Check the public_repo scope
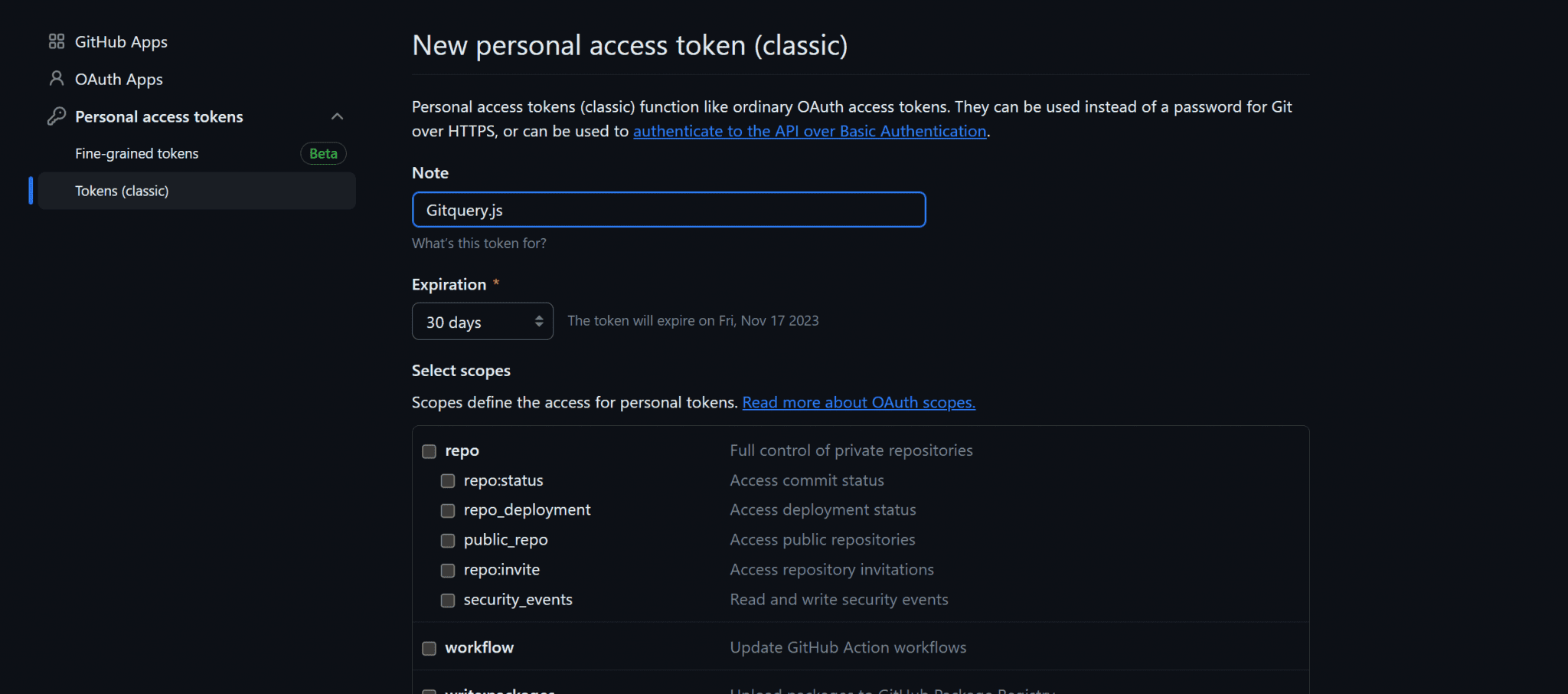This screenshot has height=694, width=1568. [447, 540]
